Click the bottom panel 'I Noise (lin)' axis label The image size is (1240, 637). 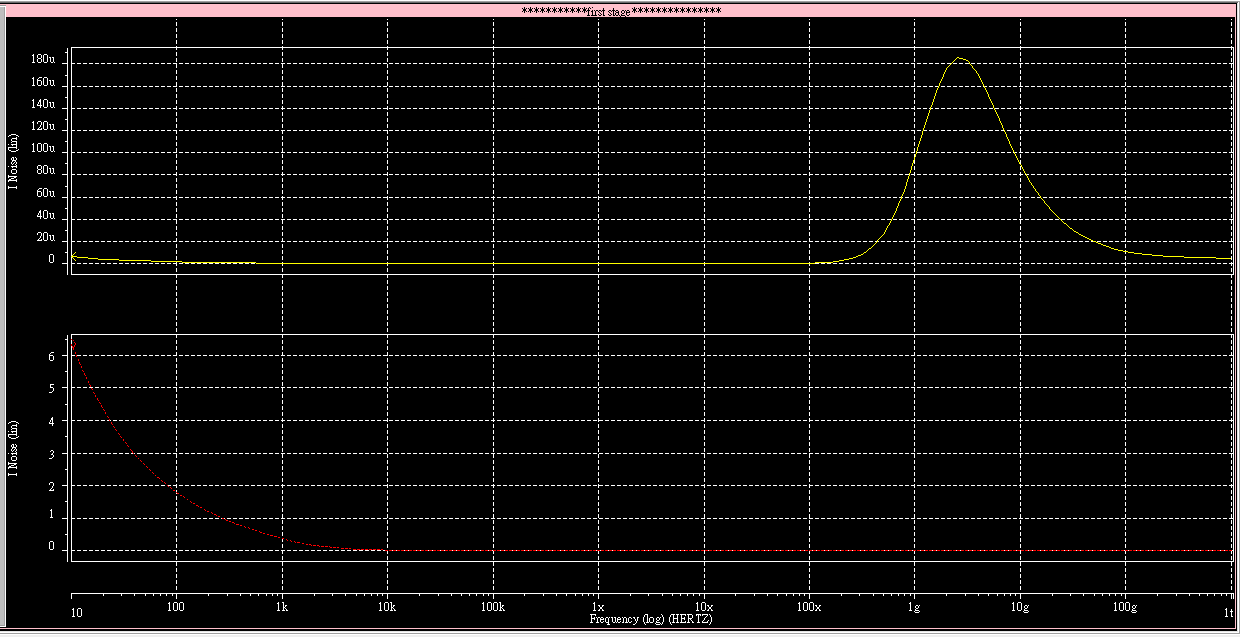[x=13, y=447]
